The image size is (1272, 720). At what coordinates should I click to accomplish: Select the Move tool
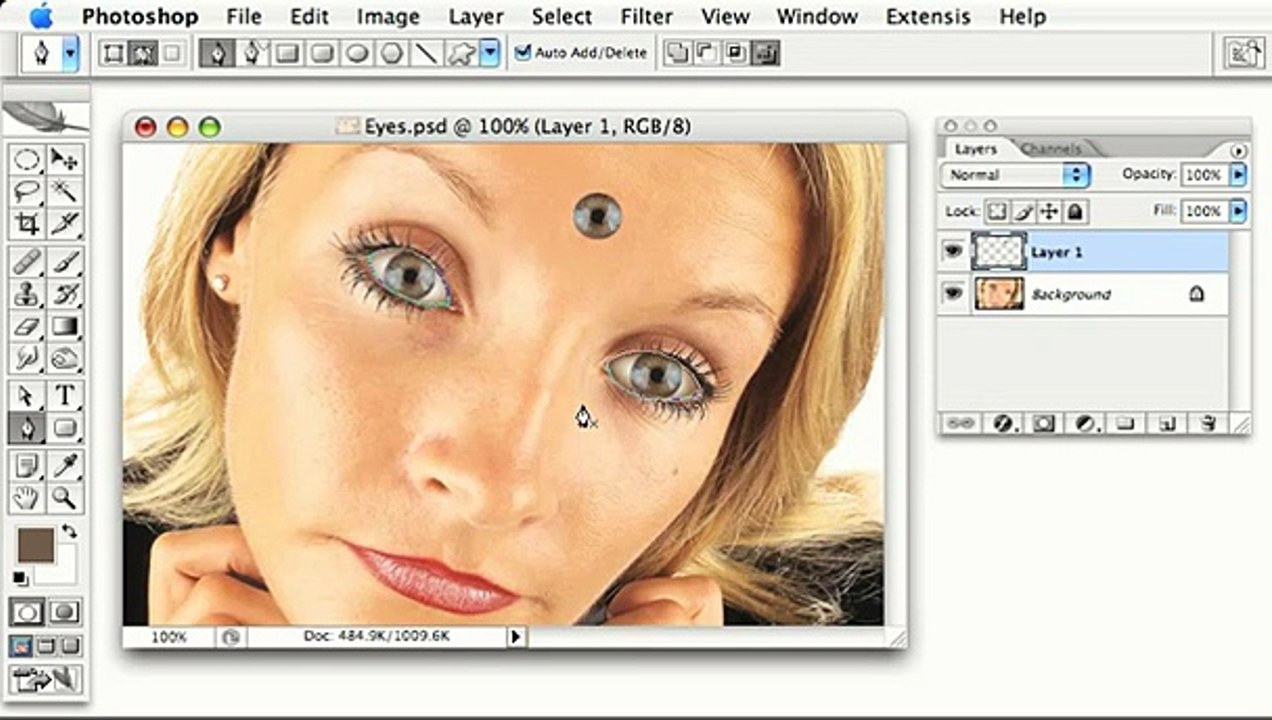coord(65,160)
